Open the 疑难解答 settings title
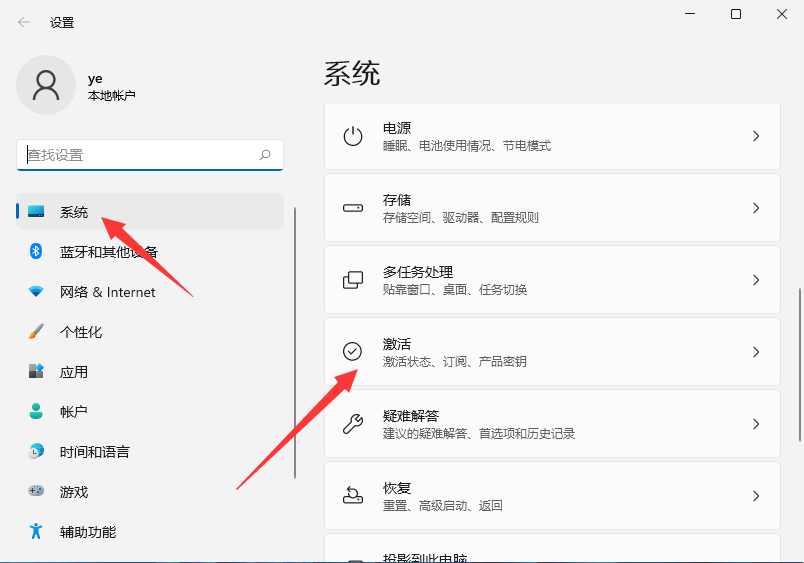The width and height of the screenshot is (804, 563). (x=411, y=415)
